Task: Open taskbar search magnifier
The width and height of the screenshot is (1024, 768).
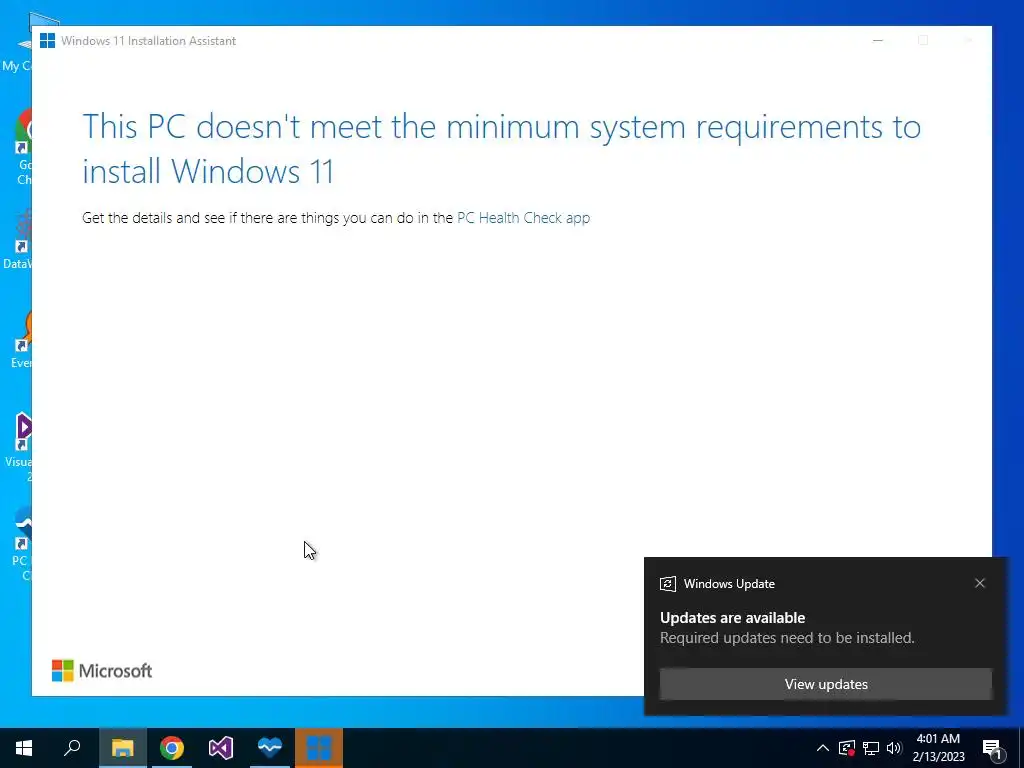Action: pyautogui.click(x=72, y=748)
